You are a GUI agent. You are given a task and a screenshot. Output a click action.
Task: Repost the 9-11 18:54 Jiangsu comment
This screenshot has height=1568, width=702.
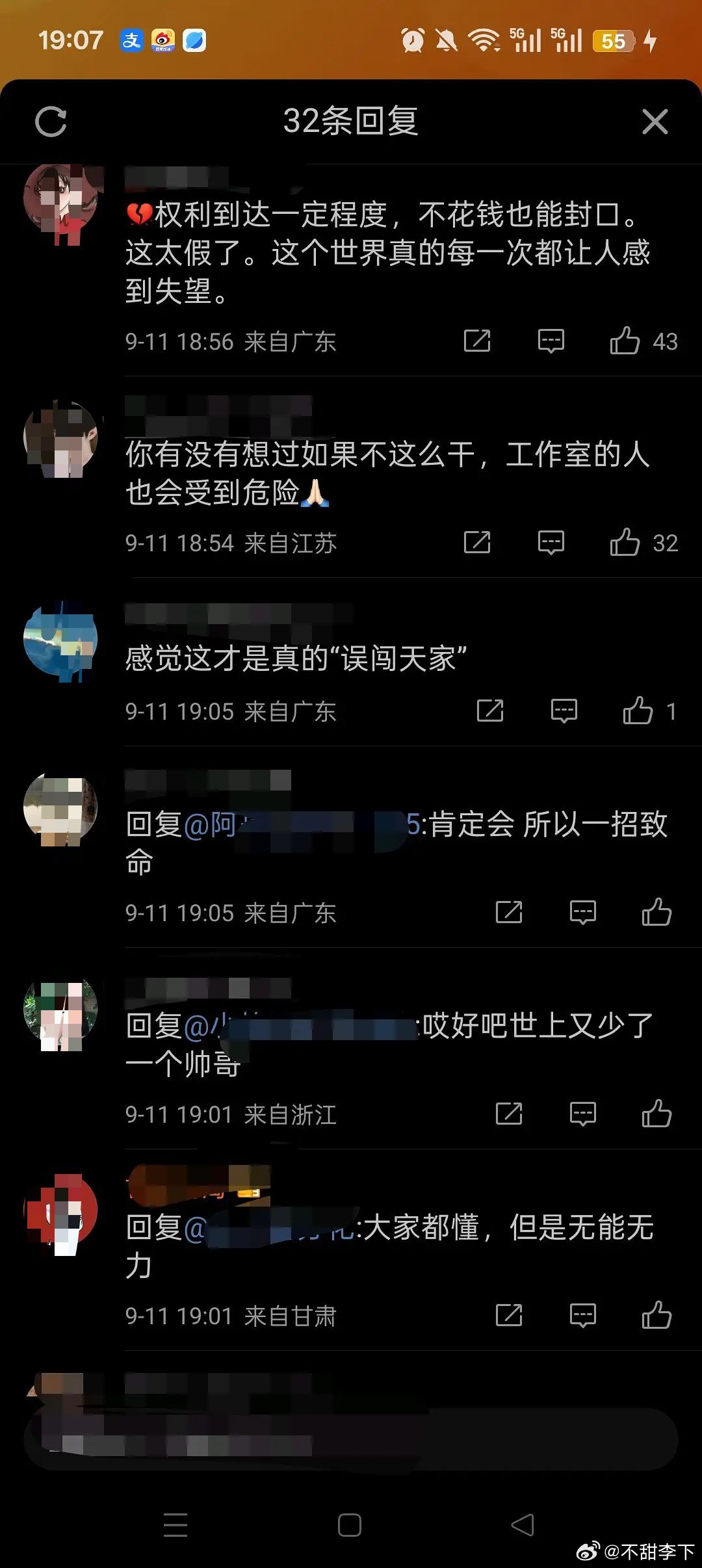tap(477, 542)
